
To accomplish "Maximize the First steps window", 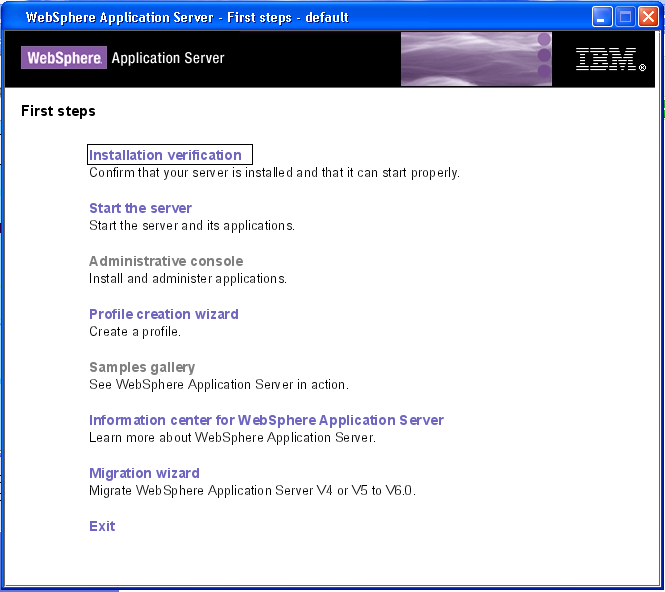I will [x=625, y=17].
